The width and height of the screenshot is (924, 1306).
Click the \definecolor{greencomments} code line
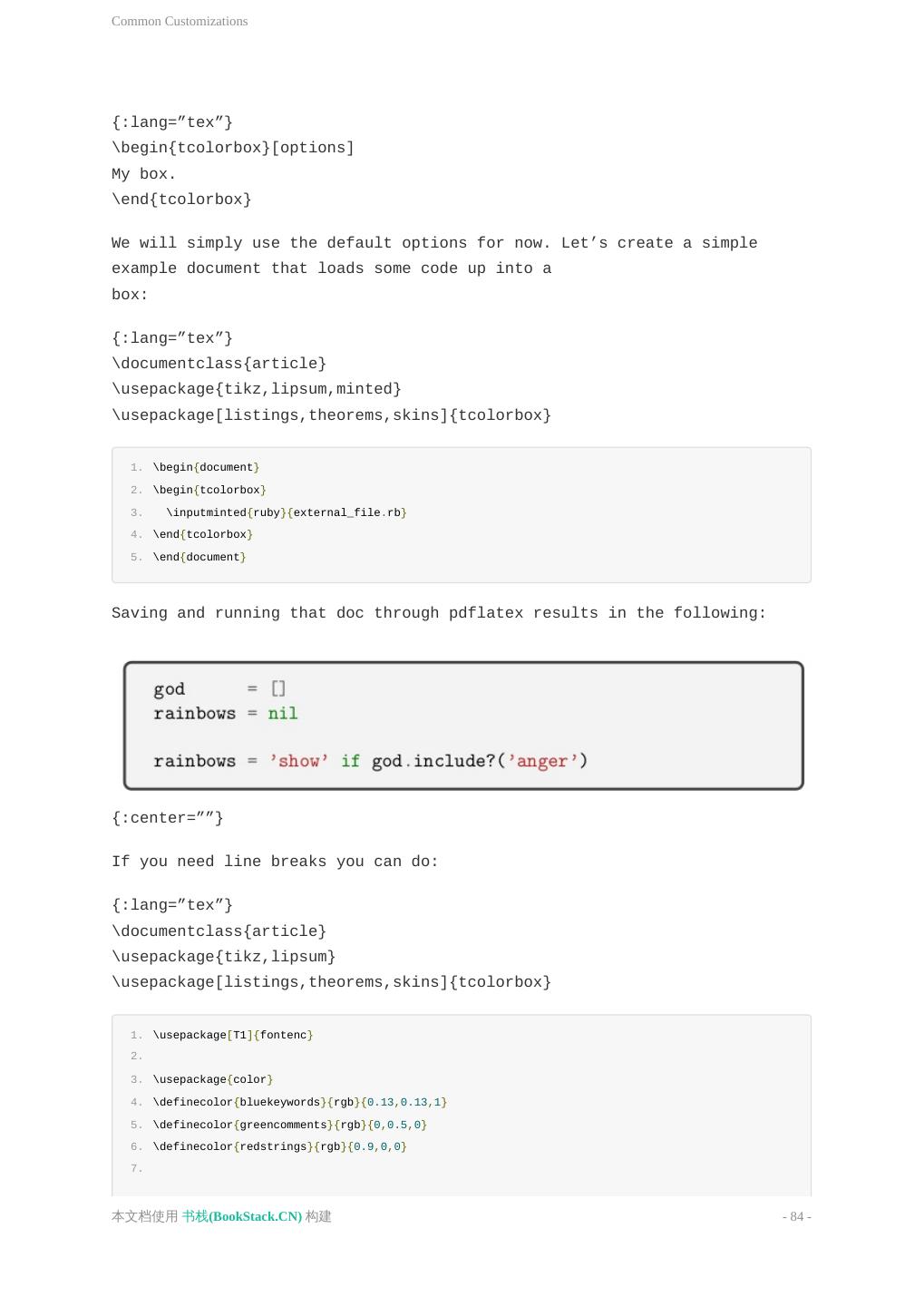click(x=289, y=1125)
